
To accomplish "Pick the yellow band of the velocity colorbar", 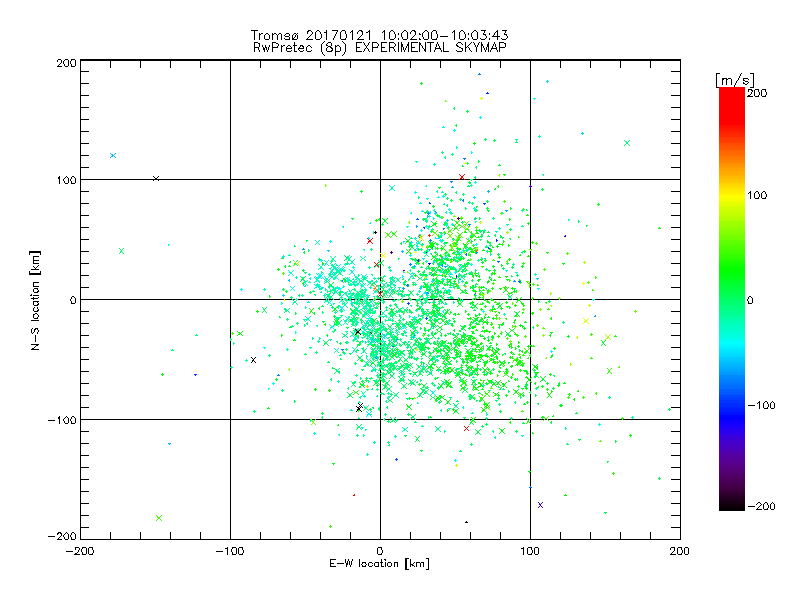I will pyautogui.click(x=732, y=196).
